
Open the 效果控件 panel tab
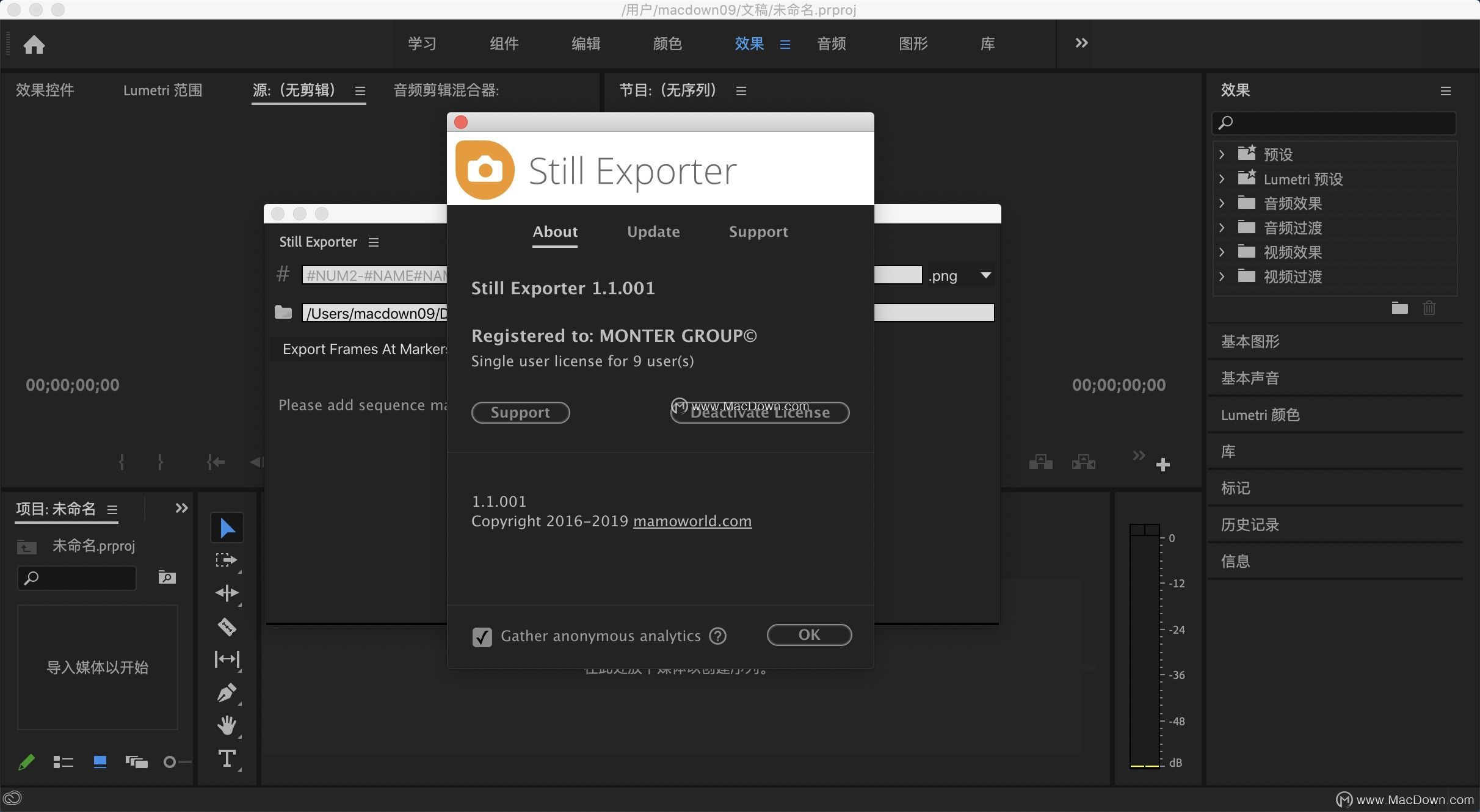pos(45,90)
